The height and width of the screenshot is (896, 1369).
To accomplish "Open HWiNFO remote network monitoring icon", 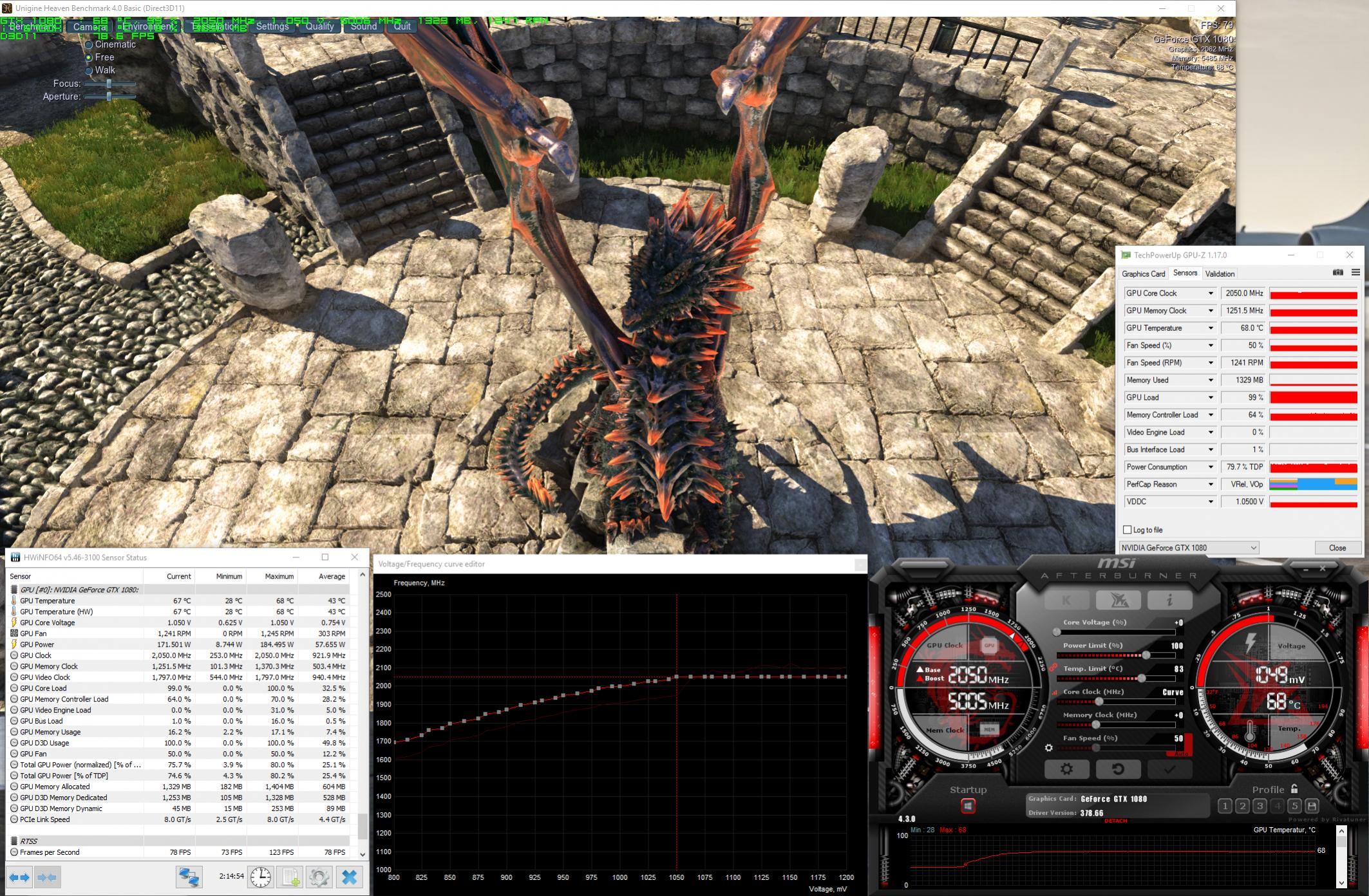I will click(x=189, y=877).
